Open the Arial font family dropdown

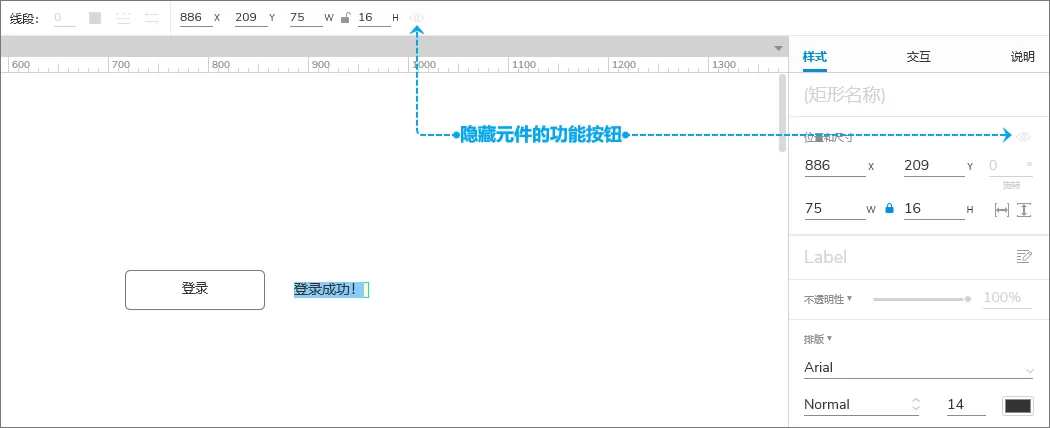(918, 368)
